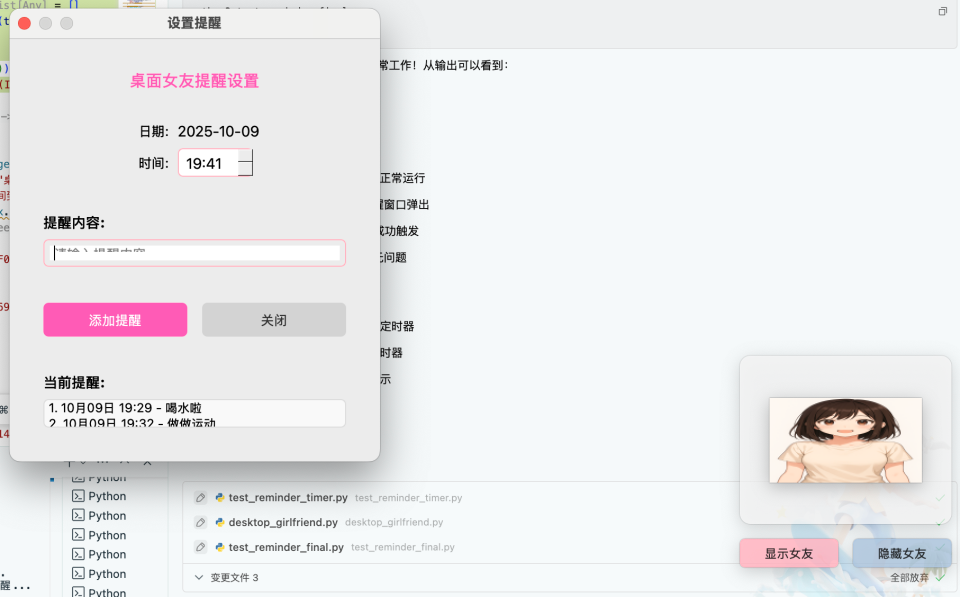The width and height of the screenshot is (960, 597).
Task: Click the desktop girlfriend character image
Action: pos(846,440)
